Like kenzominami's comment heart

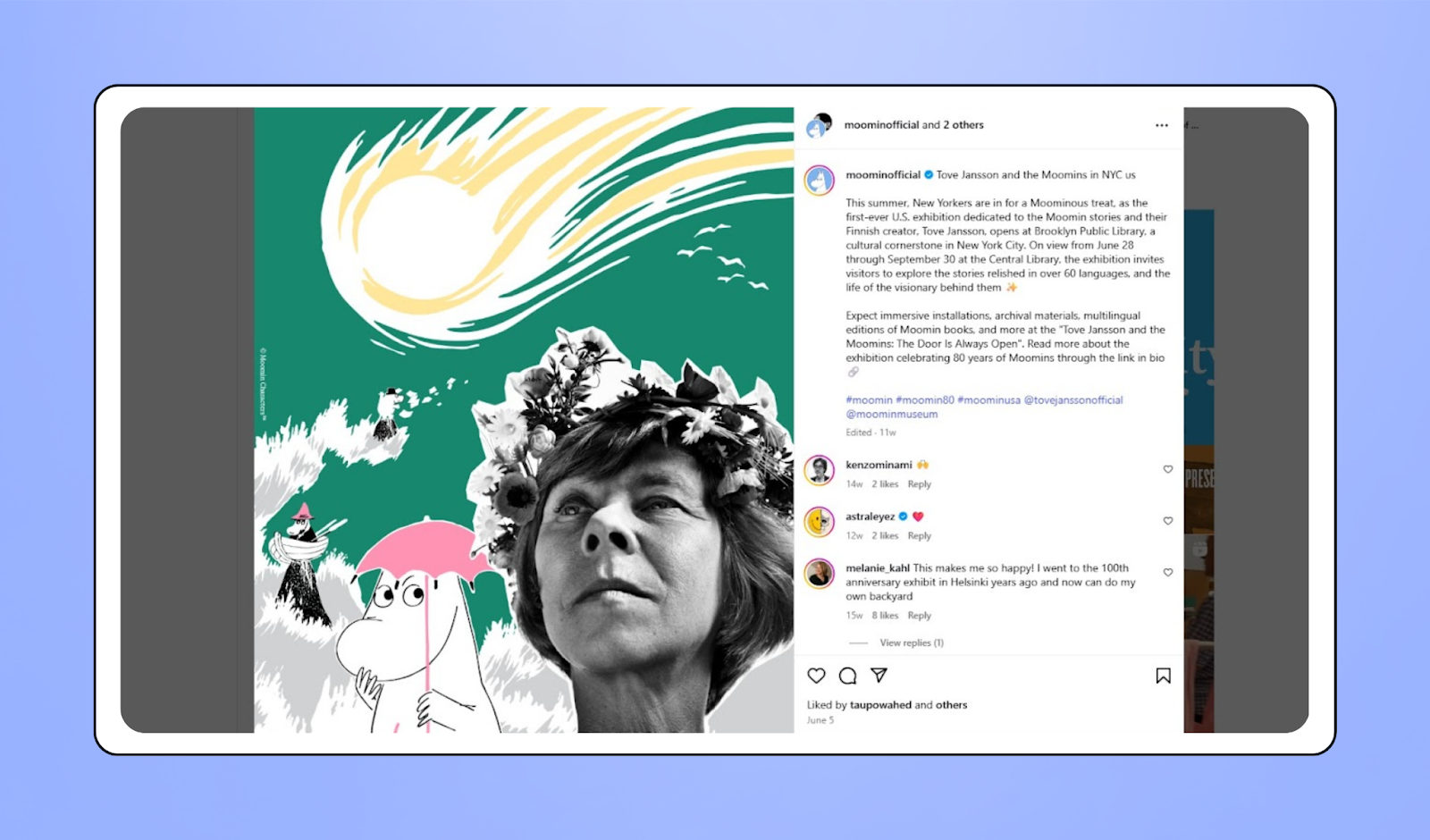(x=1167, y=469)
